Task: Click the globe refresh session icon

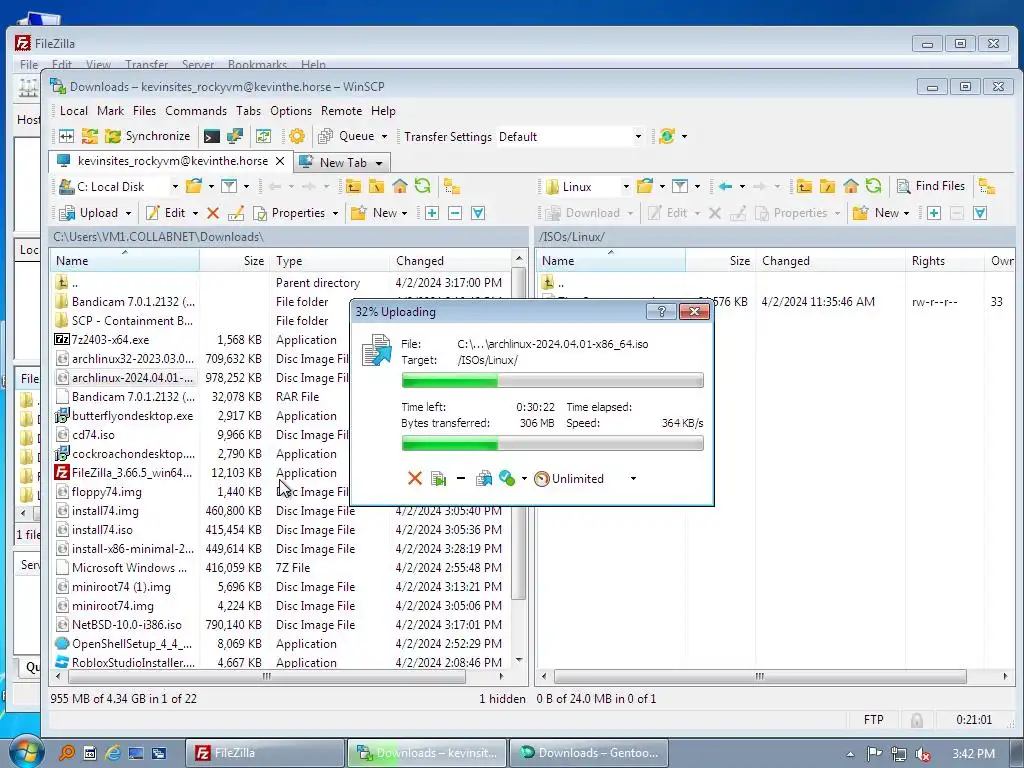Action: (667, 136)
